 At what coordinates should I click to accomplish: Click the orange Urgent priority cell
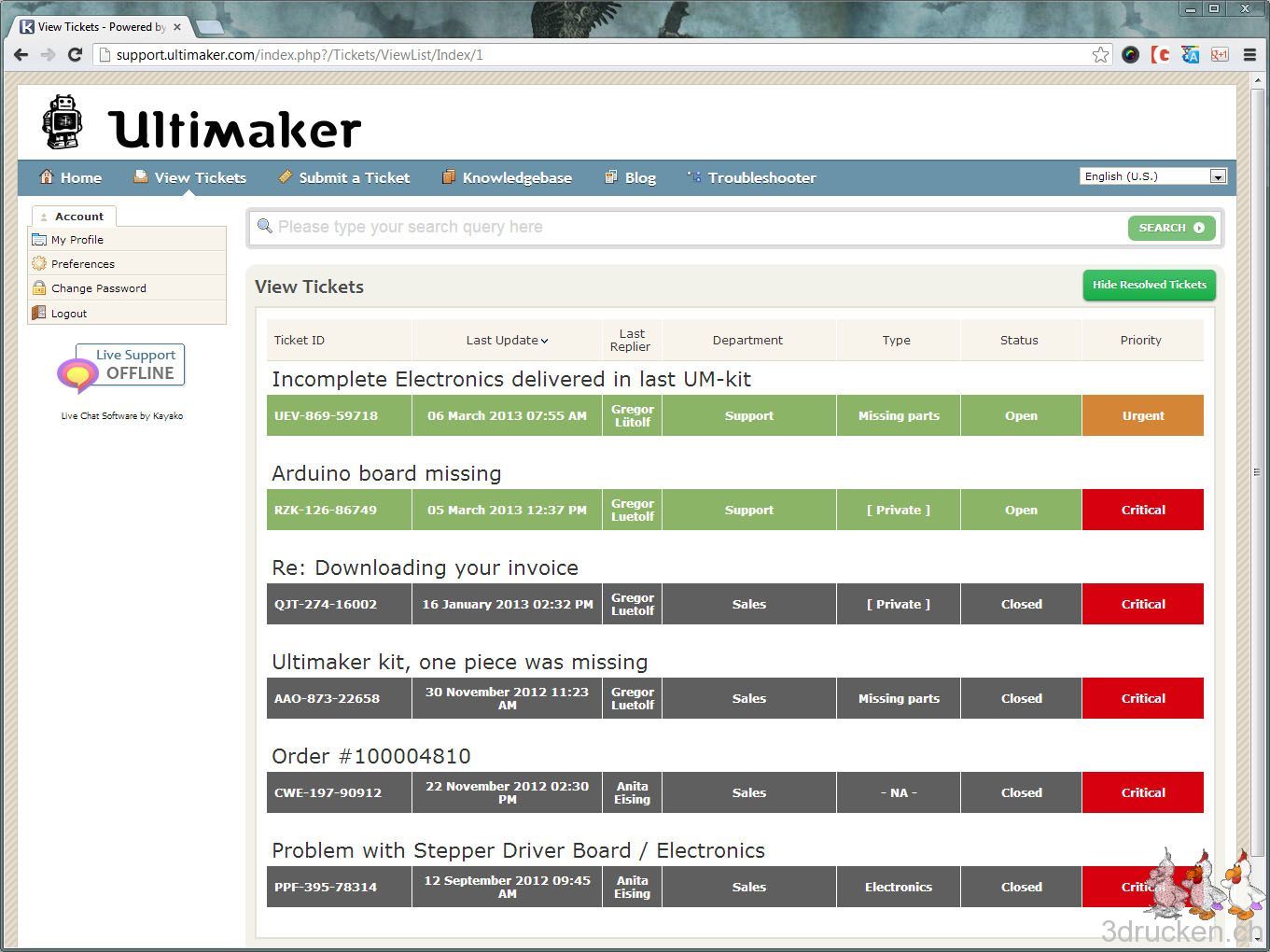[x=1143, y=415]
